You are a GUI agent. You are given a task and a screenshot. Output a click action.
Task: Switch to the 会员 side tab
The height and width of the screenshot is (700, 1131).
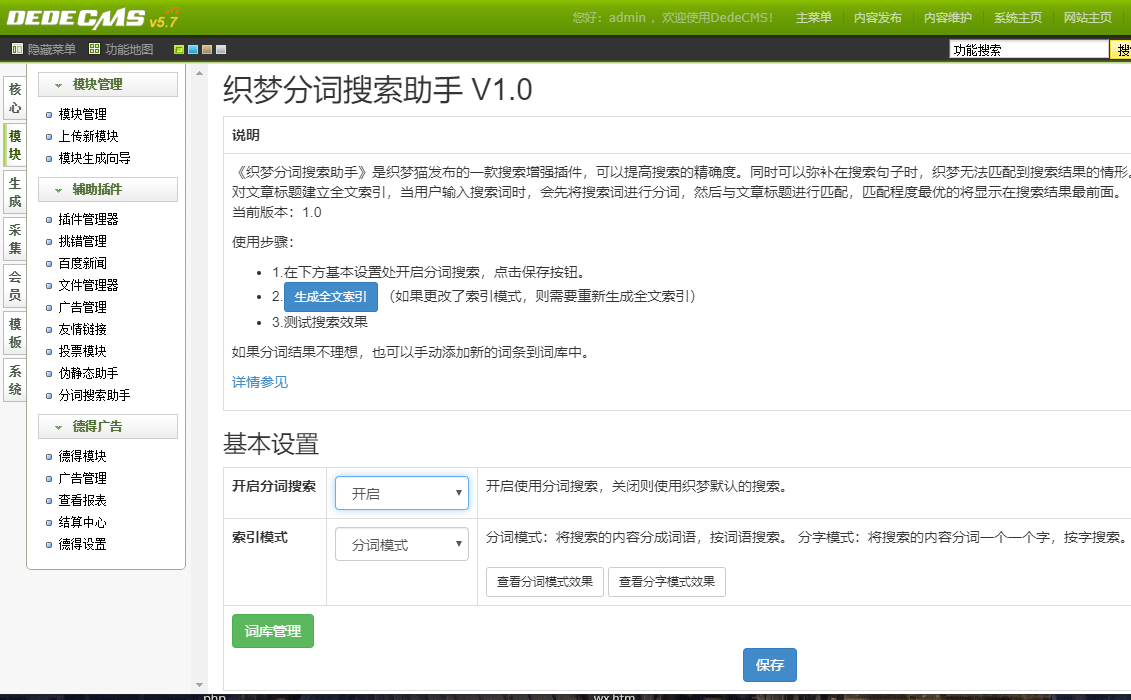click(15, 286)
